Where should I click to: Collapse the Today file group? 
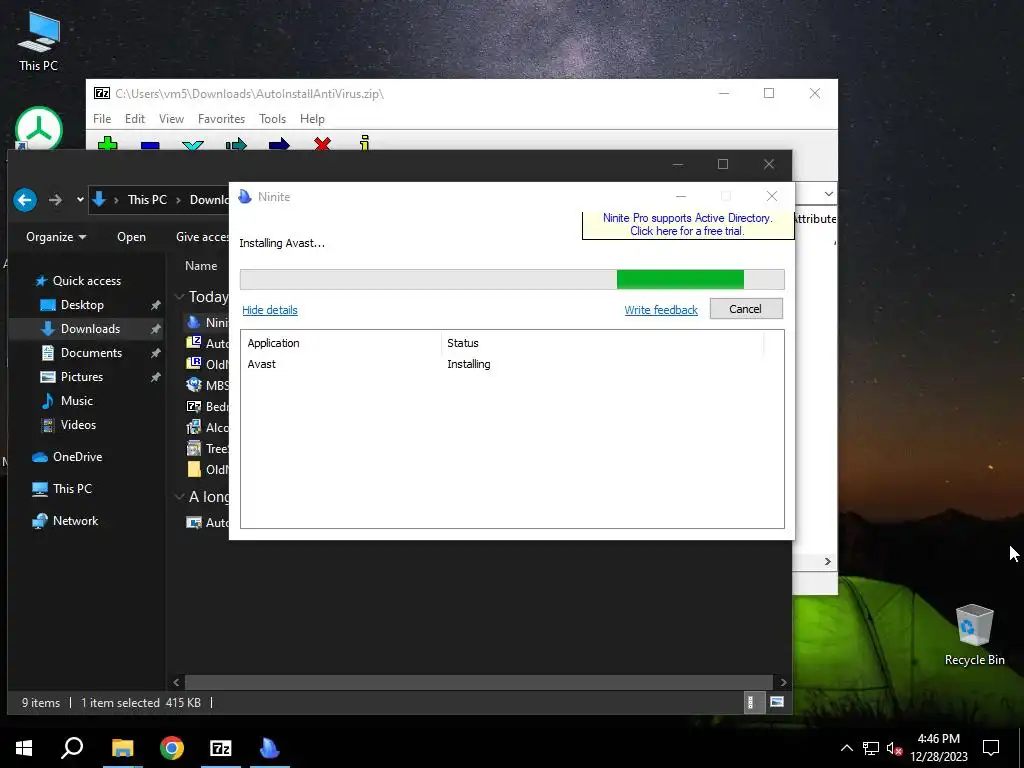pos(179,296)
